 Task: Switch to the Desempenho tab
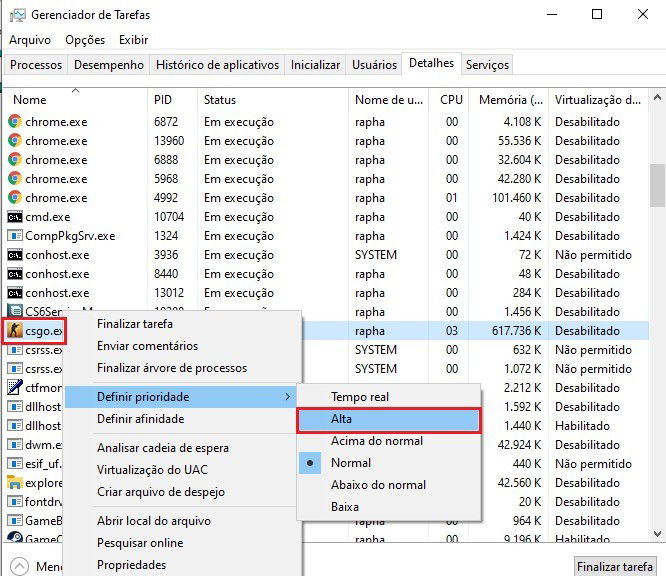(109, 65)
